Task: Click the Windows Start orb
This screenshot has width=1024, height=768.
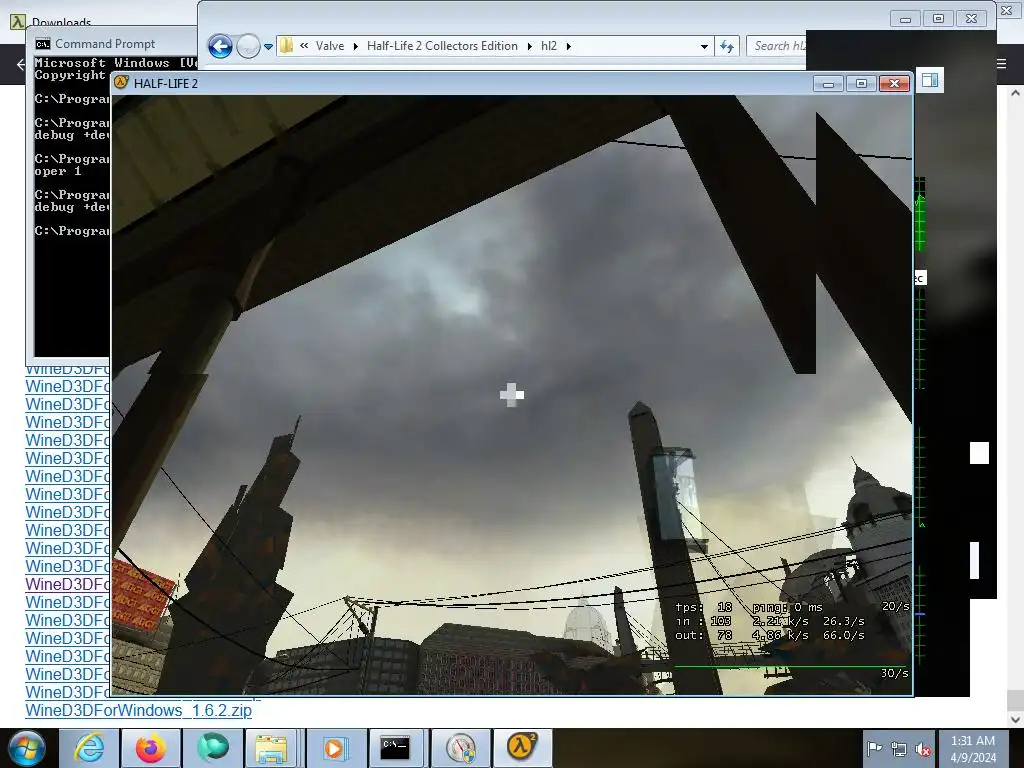Action: coord(27,748)
